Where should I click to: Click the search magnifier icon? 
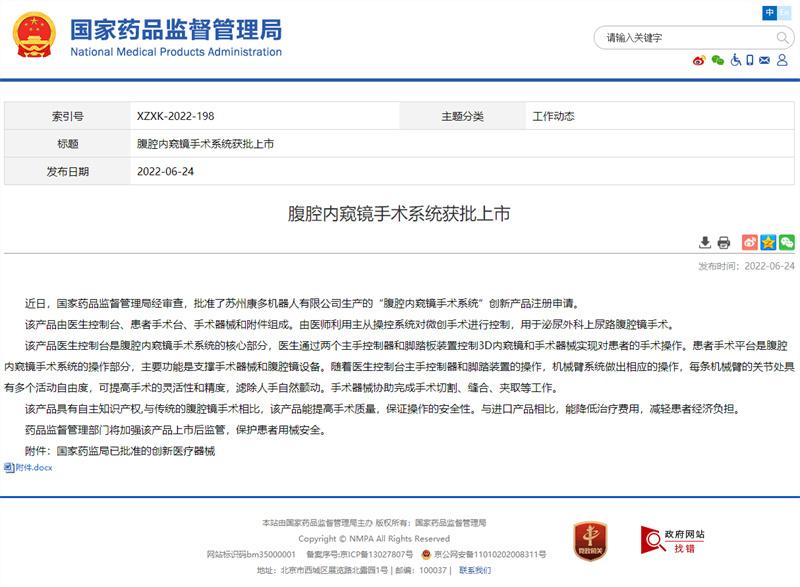784,38
